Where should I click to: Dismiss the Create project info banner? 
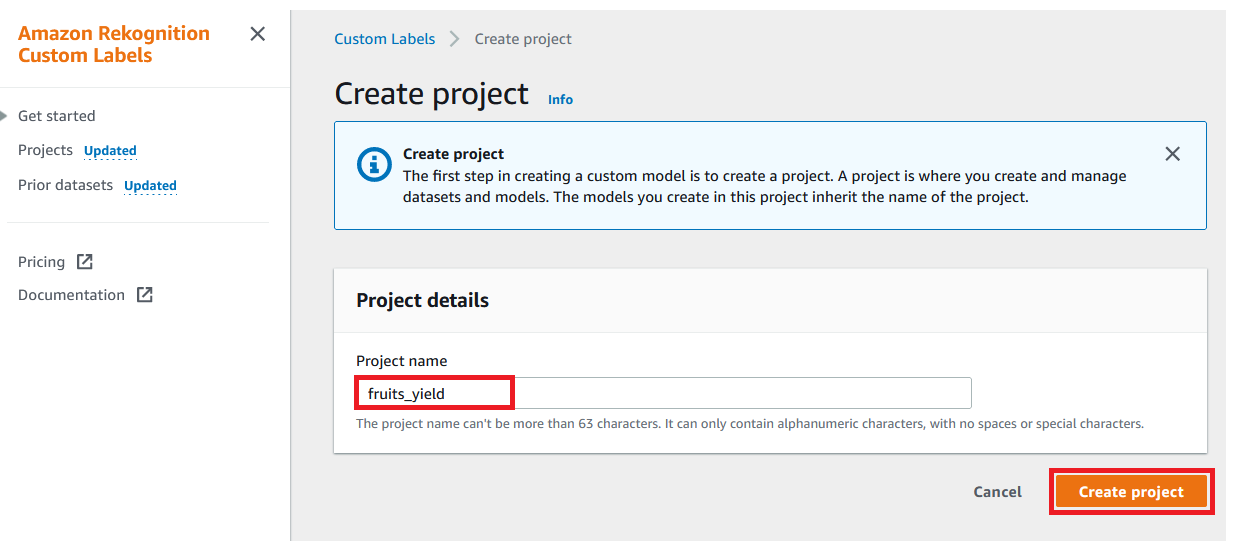(1173, 154)
